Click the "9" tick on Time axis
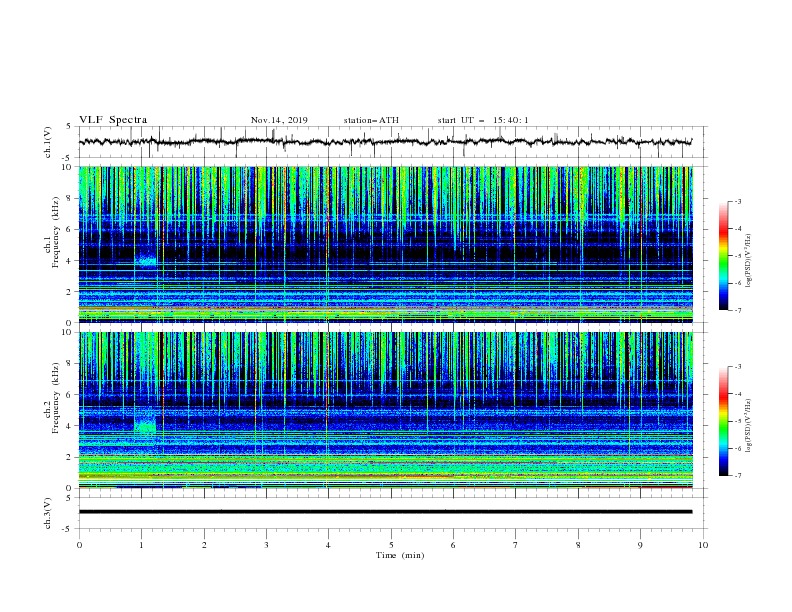Screen dimensions: 792x612 pyautogui.click(x=640, y=545)
